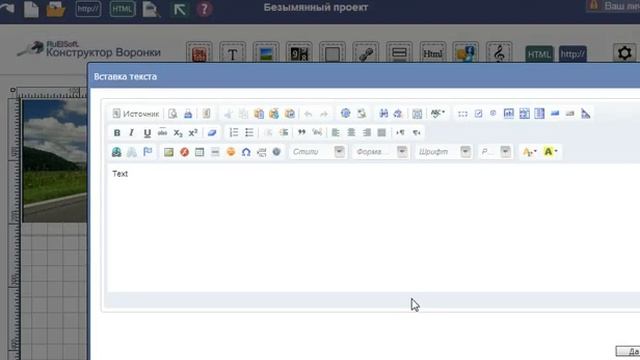This screenshot has width=640, height=360.
Task: Set text direction right-to-left
Action: pyautogui.click(x=416, y=133)
